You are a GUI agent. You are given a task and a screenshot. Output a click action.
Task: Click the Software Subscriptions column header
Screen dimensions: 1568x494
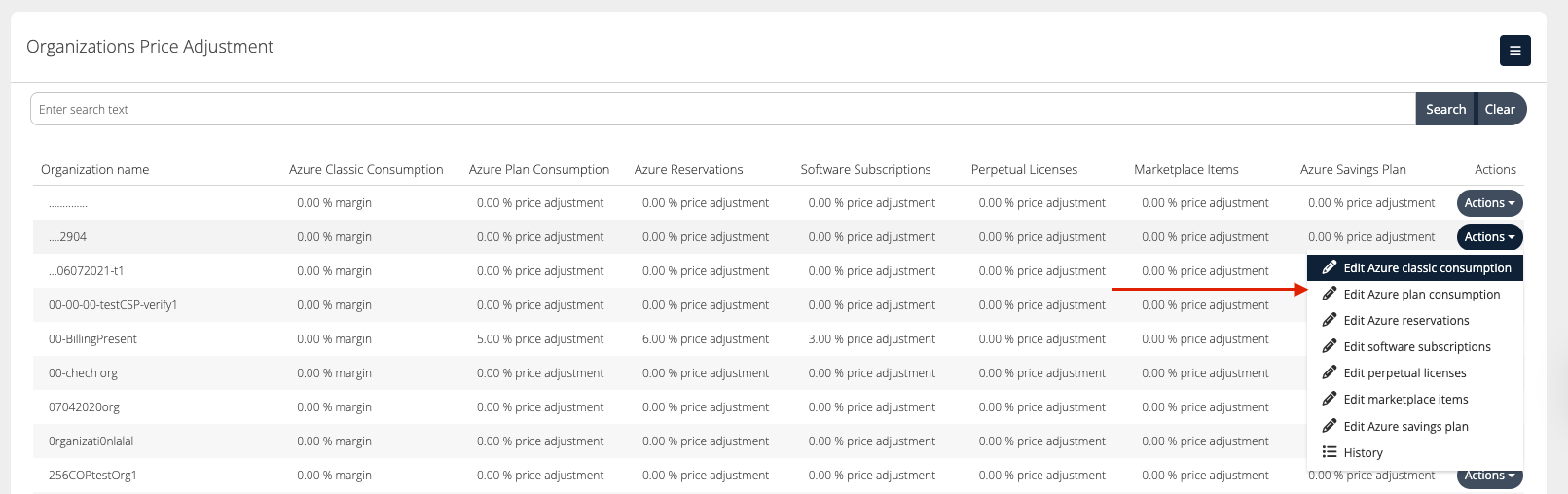(865, 169)
